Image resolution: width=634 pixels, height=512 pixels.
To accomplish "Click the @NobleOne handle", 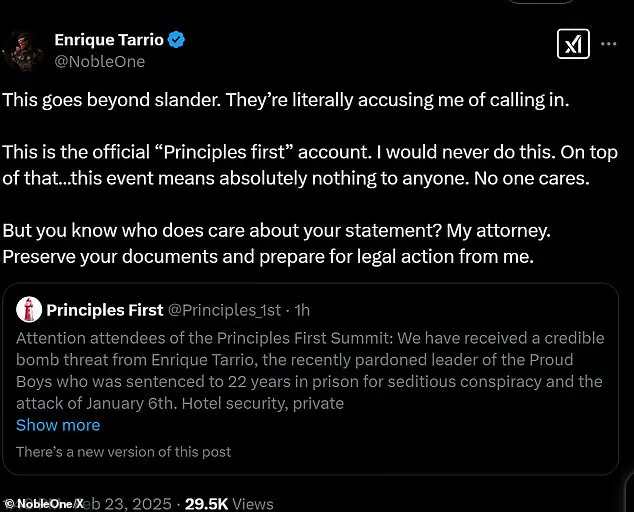I will tap(99, 62).
